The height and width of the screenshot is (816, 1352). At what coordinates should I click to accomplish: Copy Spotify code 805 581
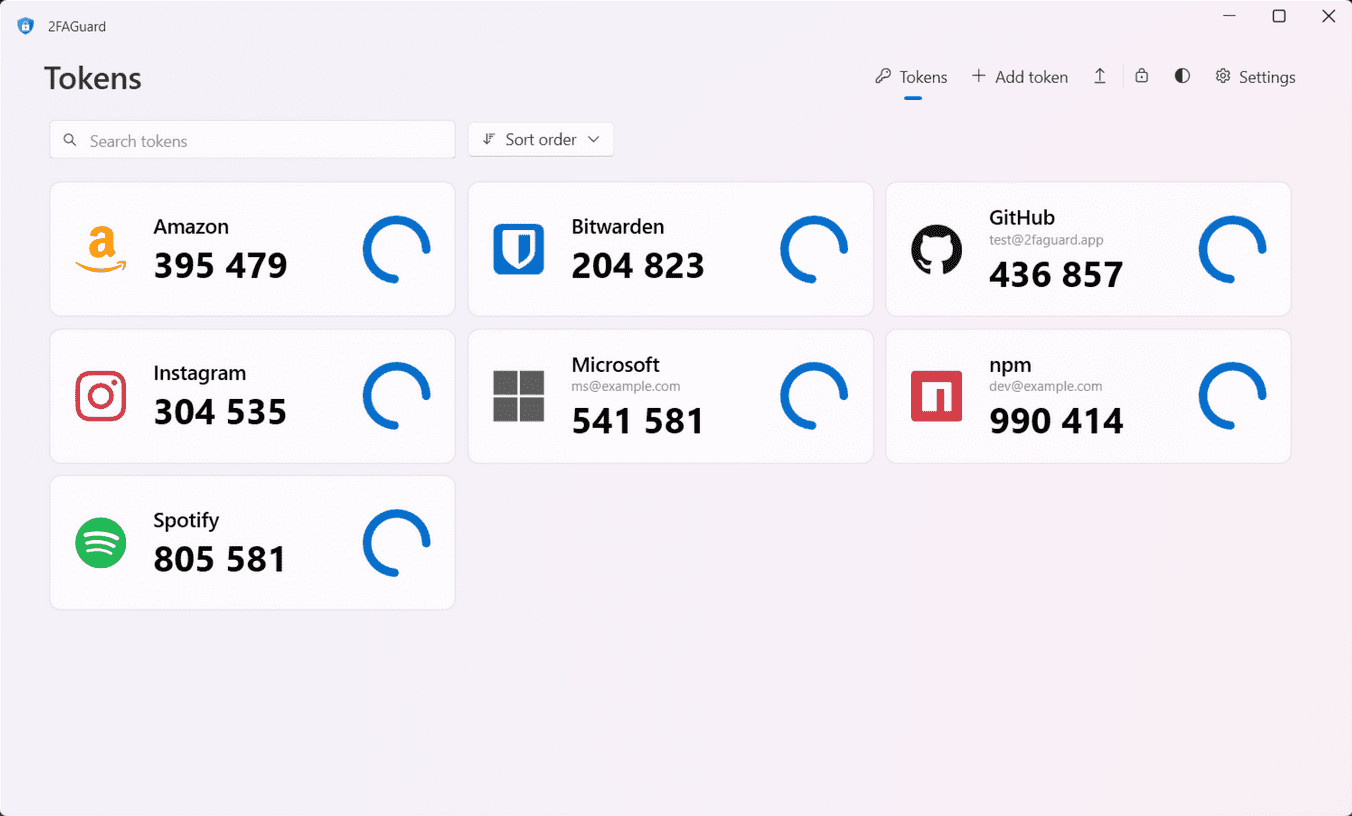point(220,559)
